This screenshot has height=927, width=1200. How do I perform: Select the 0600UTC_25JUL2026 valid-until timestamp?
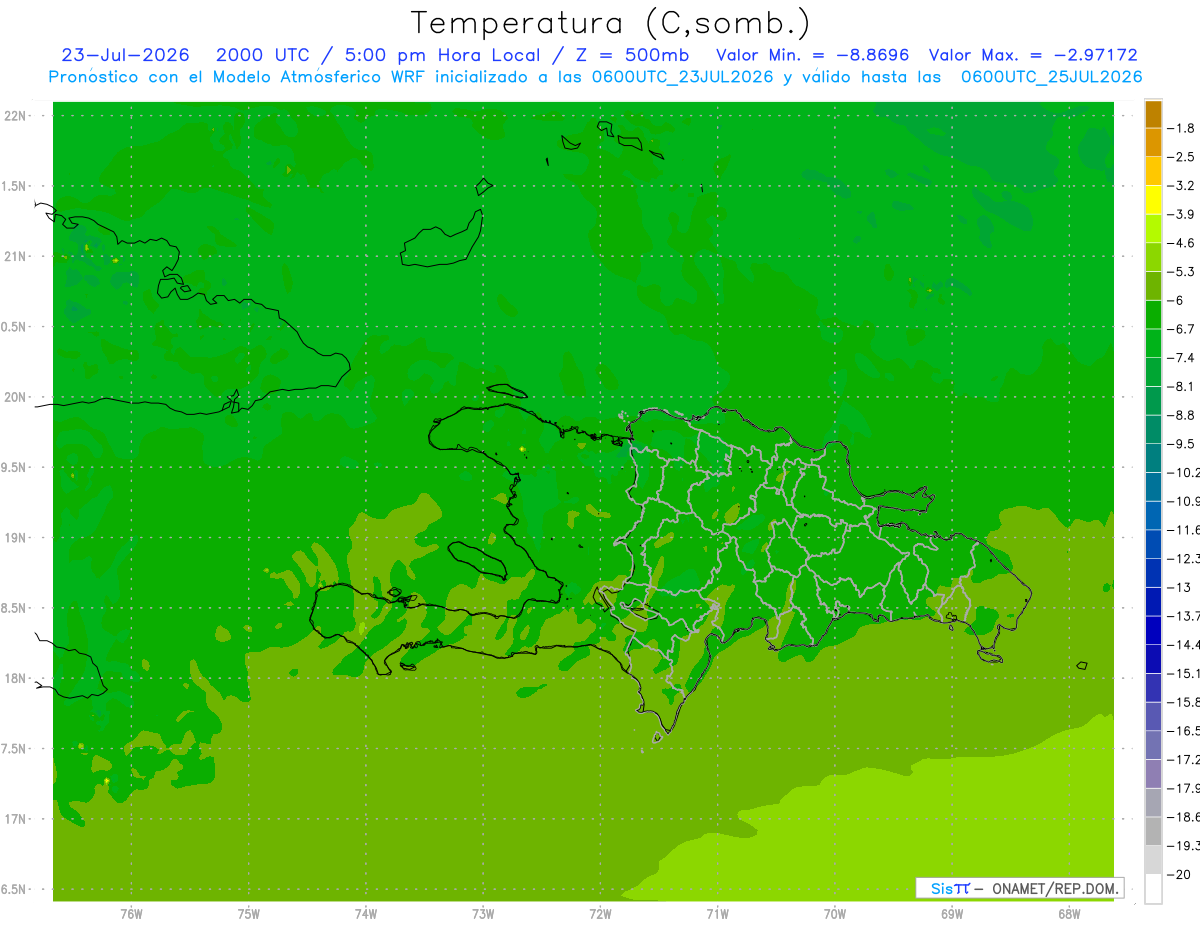[x=1051, y=77]
